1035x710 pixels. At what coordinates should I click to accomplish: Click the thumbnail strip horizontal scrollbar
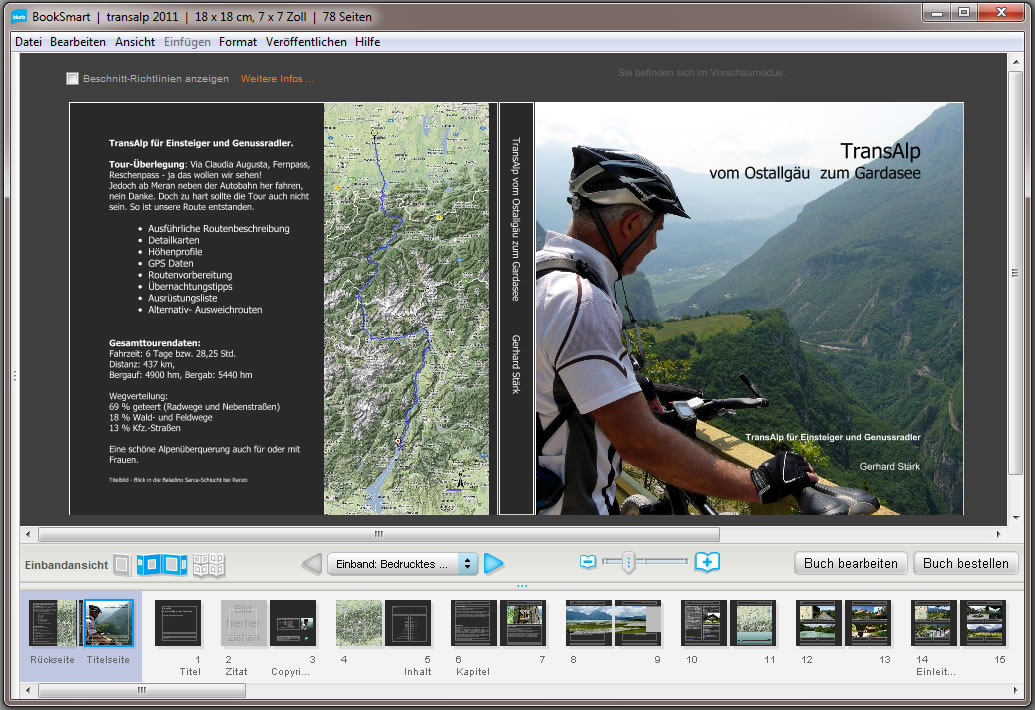(x=140, y=690)
